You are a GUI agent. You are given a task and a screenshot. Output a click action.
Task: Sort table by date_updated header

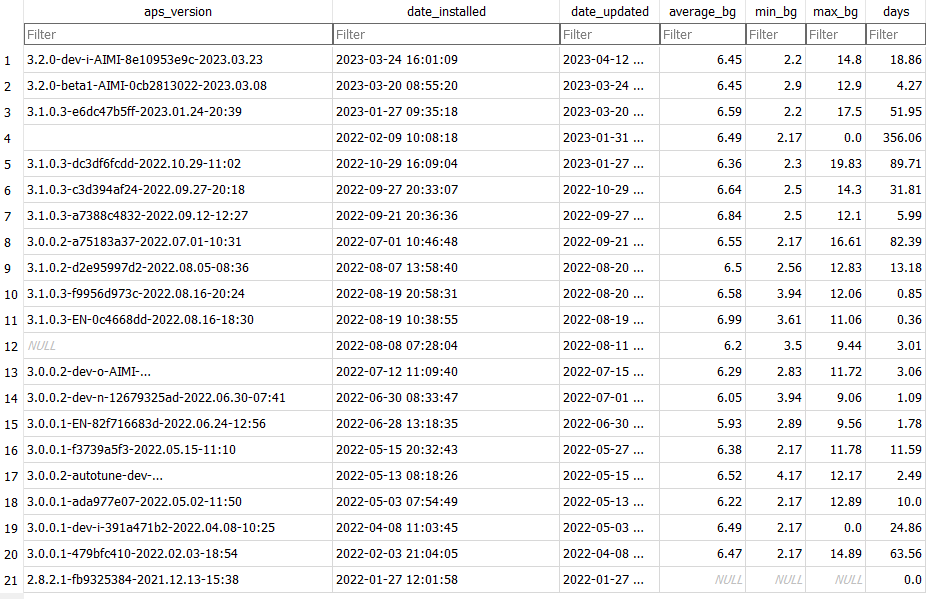pos(609,11)
